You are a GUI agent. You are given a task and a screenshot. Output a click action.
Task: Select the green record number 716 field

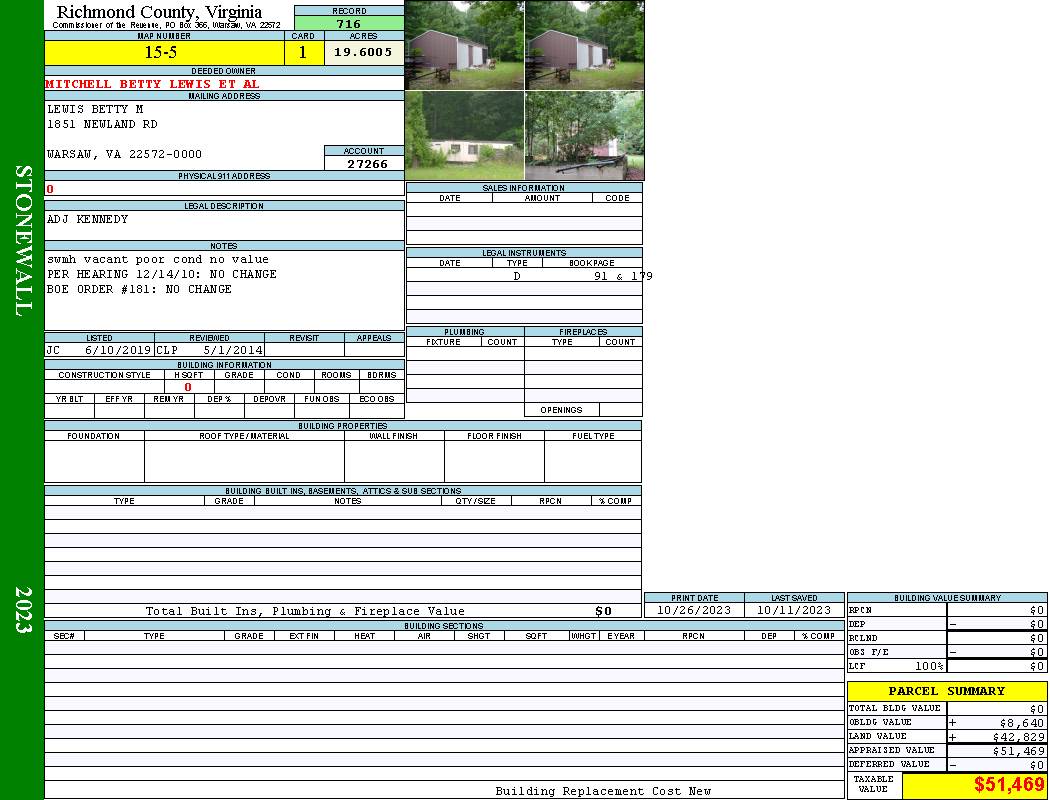[x=349, y=24]
